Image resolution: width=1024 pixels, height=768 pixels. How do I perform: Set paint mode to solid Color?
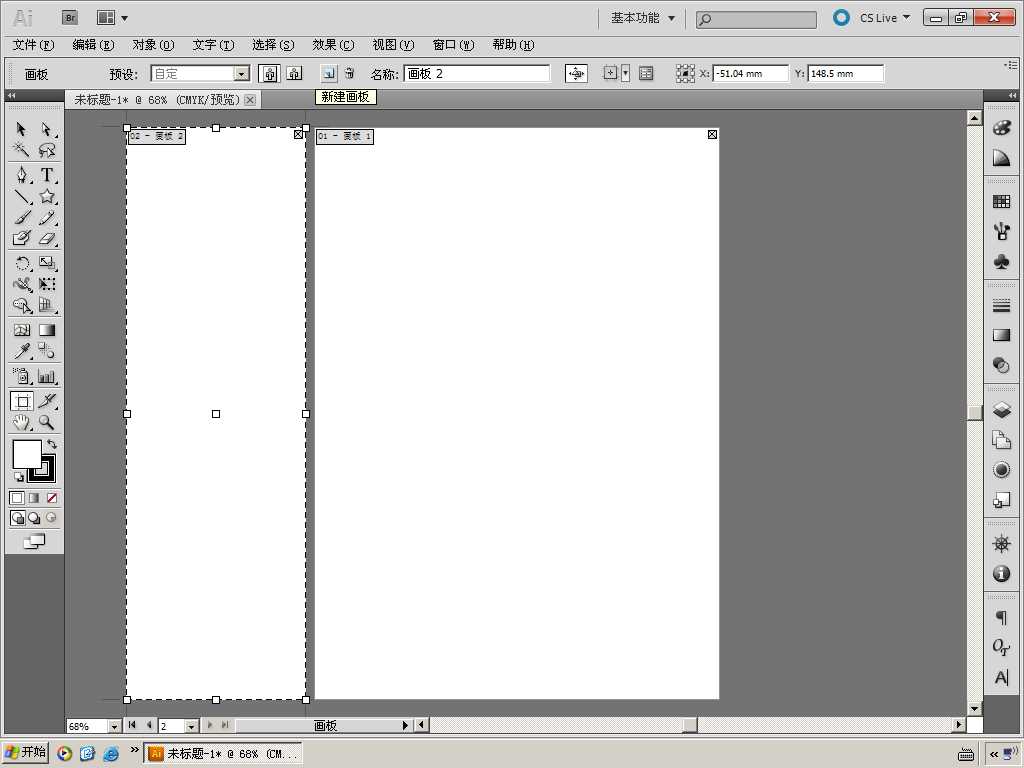pos(17,498)
